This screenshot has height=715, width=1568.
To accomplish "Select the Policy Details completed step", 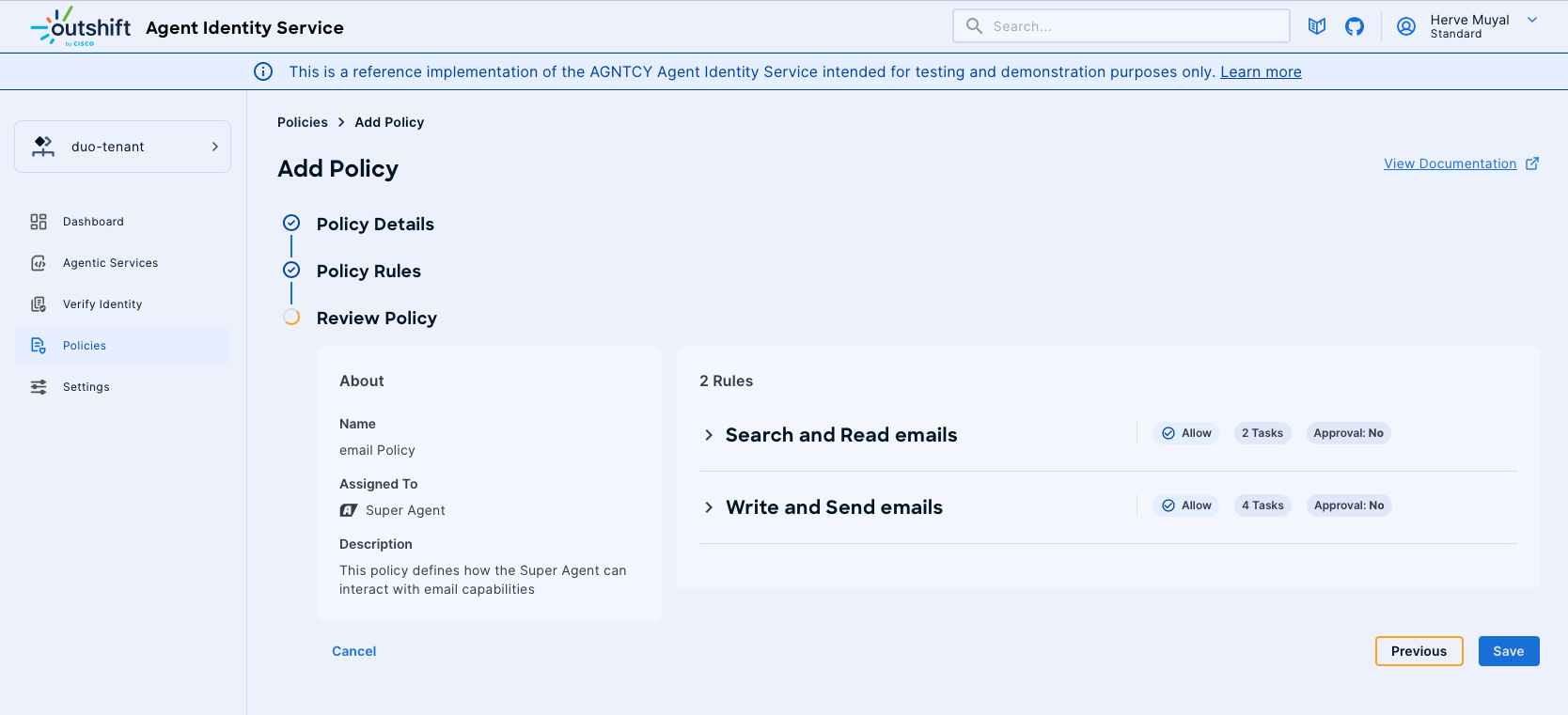I will click(375, 224).
